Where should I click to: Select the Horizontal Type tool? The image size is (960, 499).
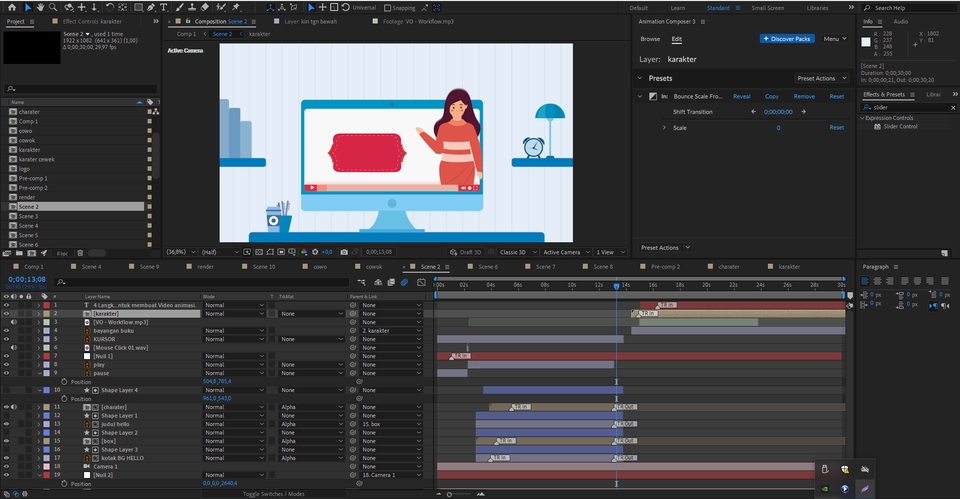pos(163,7)
